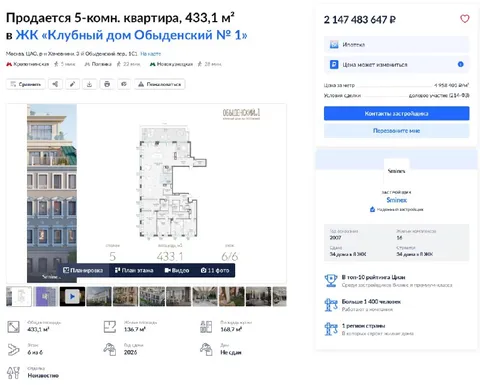Click the 'Не сдан' status value
Viewport: 480px width, 385px height.
pos(231,352)
